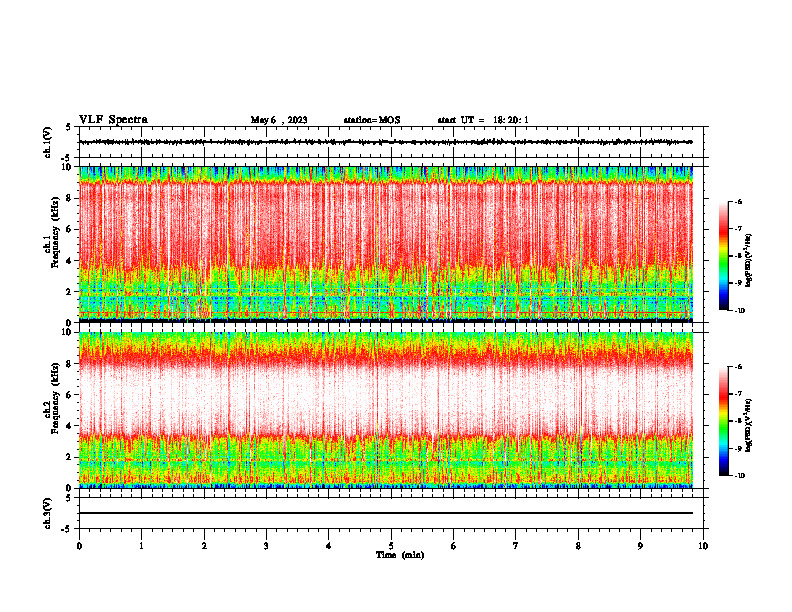Click the ch.2 frequency axis '2' tick
The height and width of the screenshot is (612, 792).
click(69, 457)
